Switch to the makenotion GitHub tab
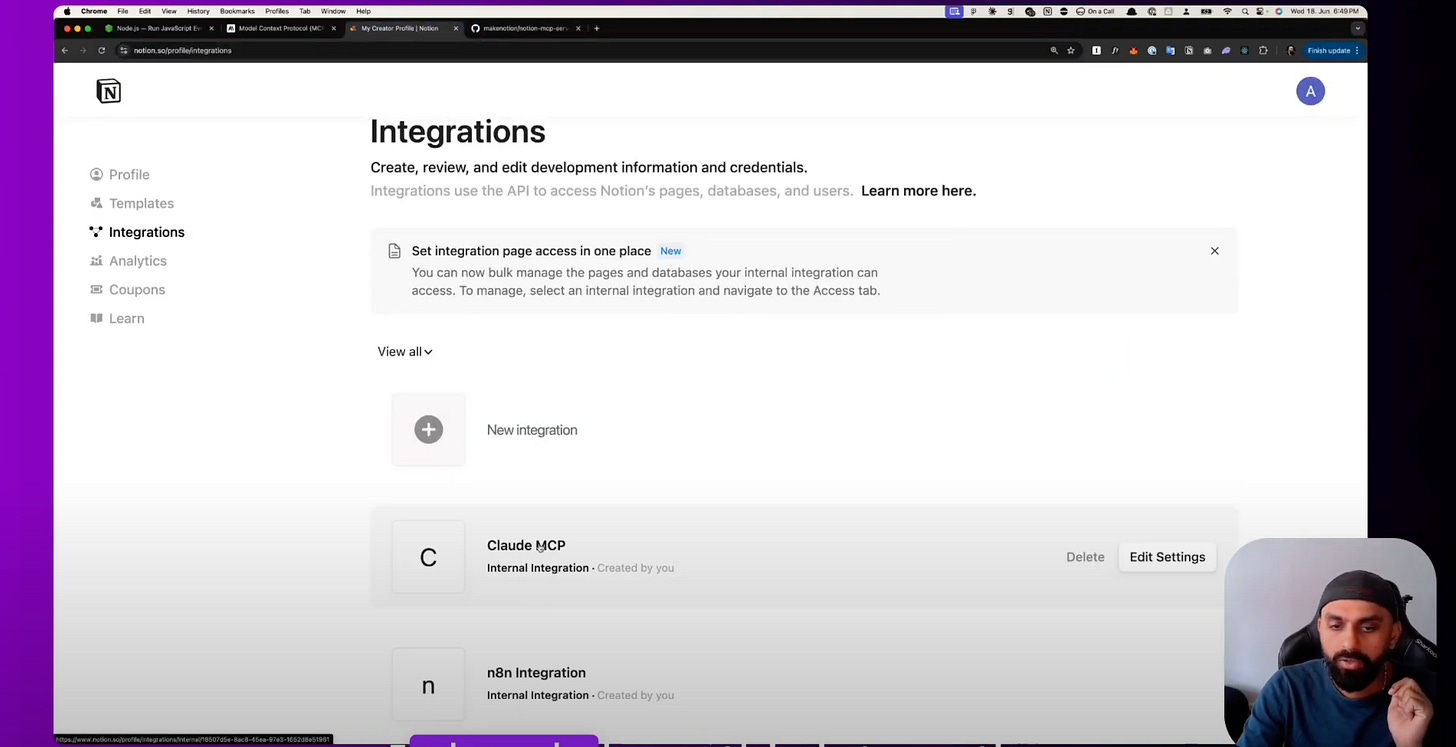This screenshot has width=1456, height=747. 526,28
